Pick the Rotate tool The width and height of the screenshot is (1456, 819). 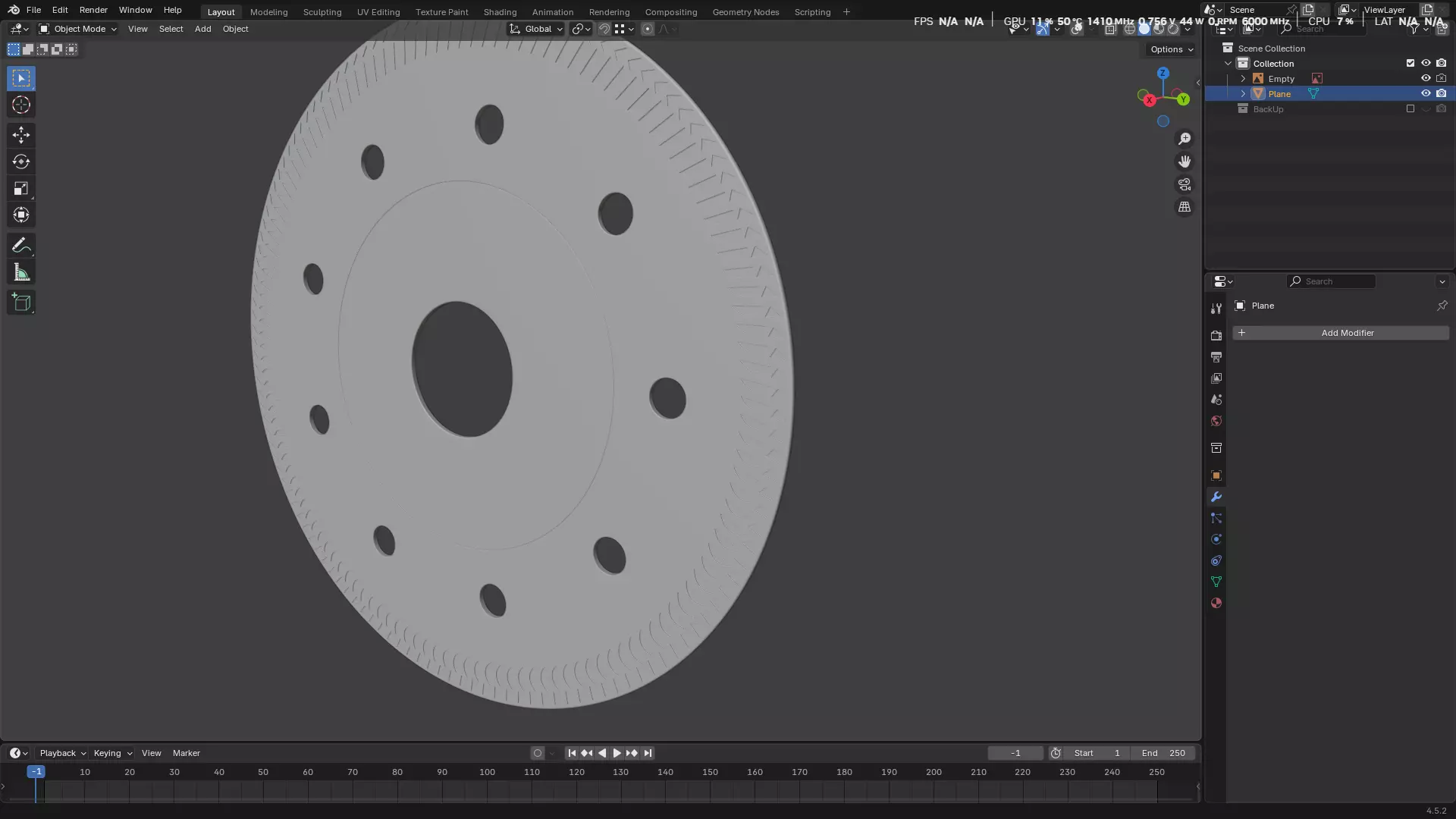[x=21, y=162]
